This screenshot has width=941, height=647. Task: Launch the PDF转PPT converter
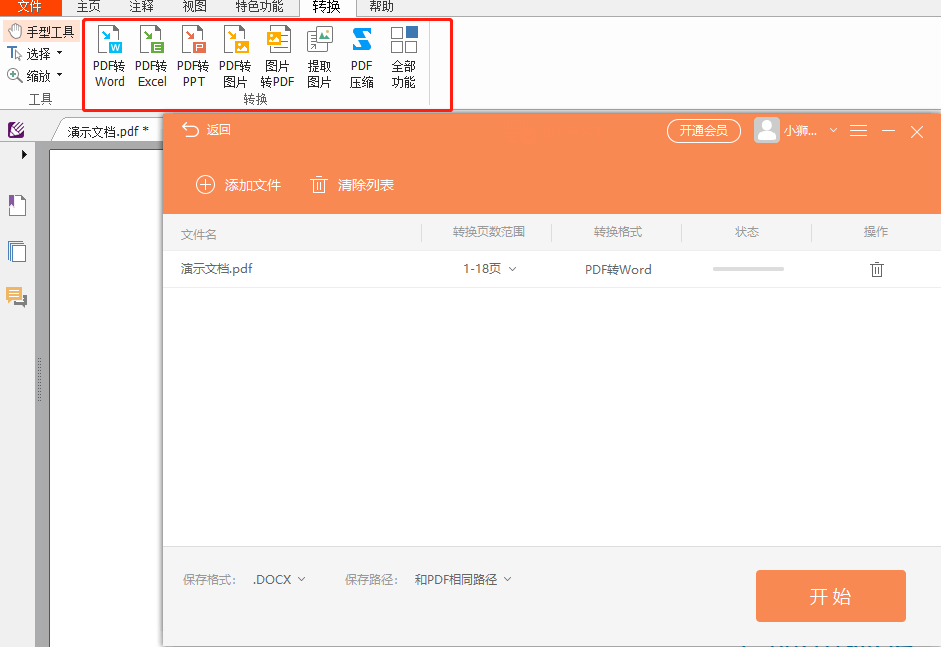(193, 55)
